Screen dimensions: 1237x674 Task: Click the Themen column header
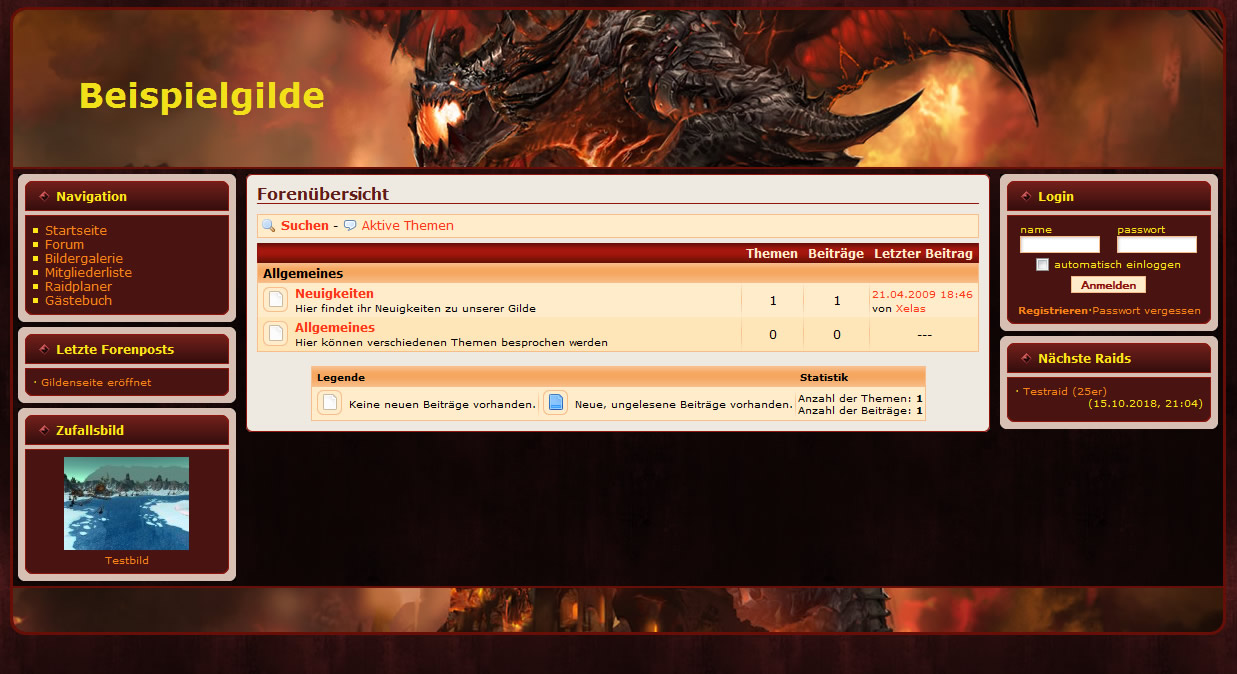point(772,254)
